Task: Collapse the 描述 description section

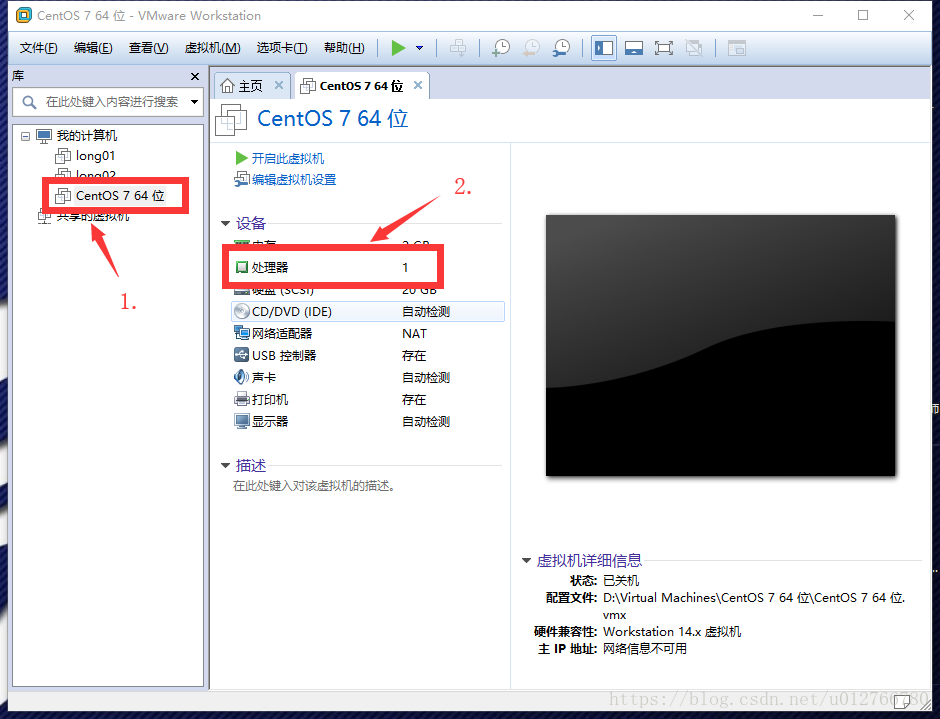Action: click(x=225, y=465)
